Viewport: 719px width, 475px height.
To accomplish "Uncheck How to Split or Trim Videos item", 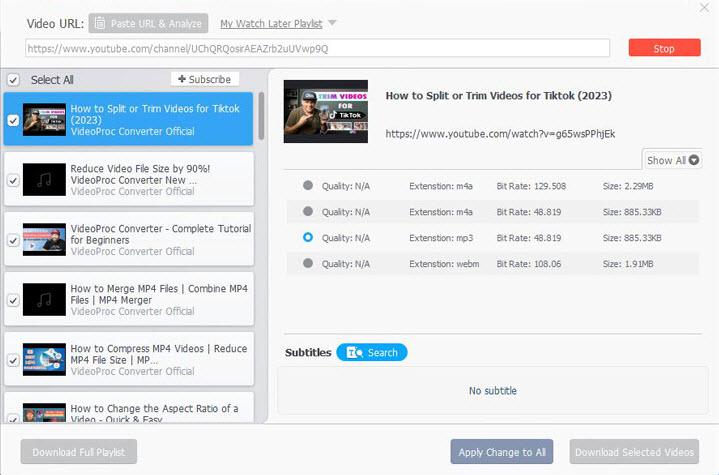I will point(13,120).
